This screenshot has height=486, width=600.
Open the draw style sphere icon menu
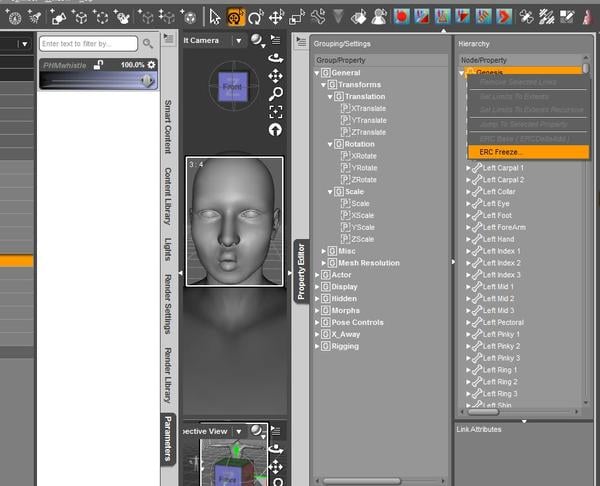coord(258,40)
